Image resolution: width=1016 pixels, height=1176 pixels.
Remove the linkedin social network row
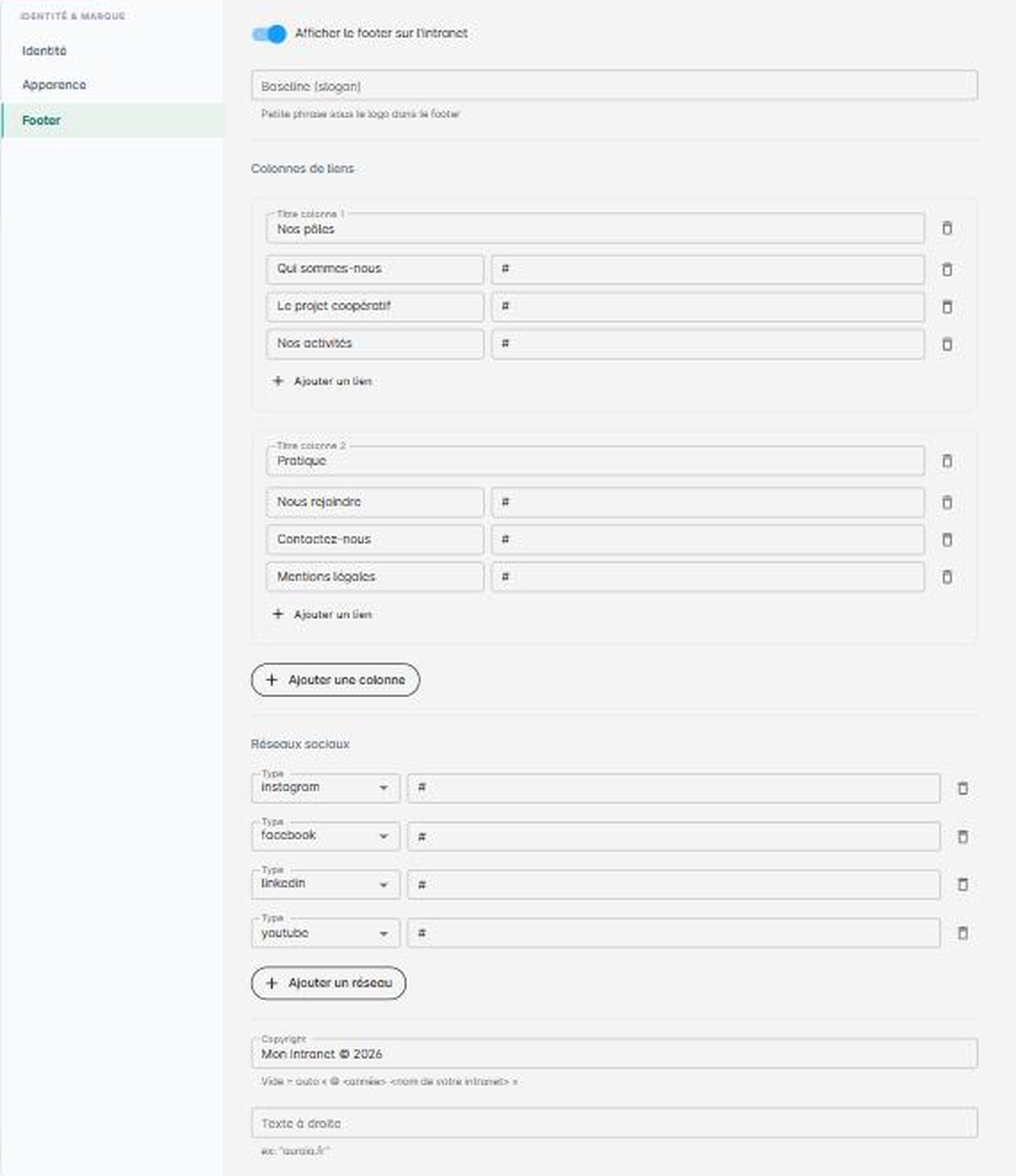point(963,884)
